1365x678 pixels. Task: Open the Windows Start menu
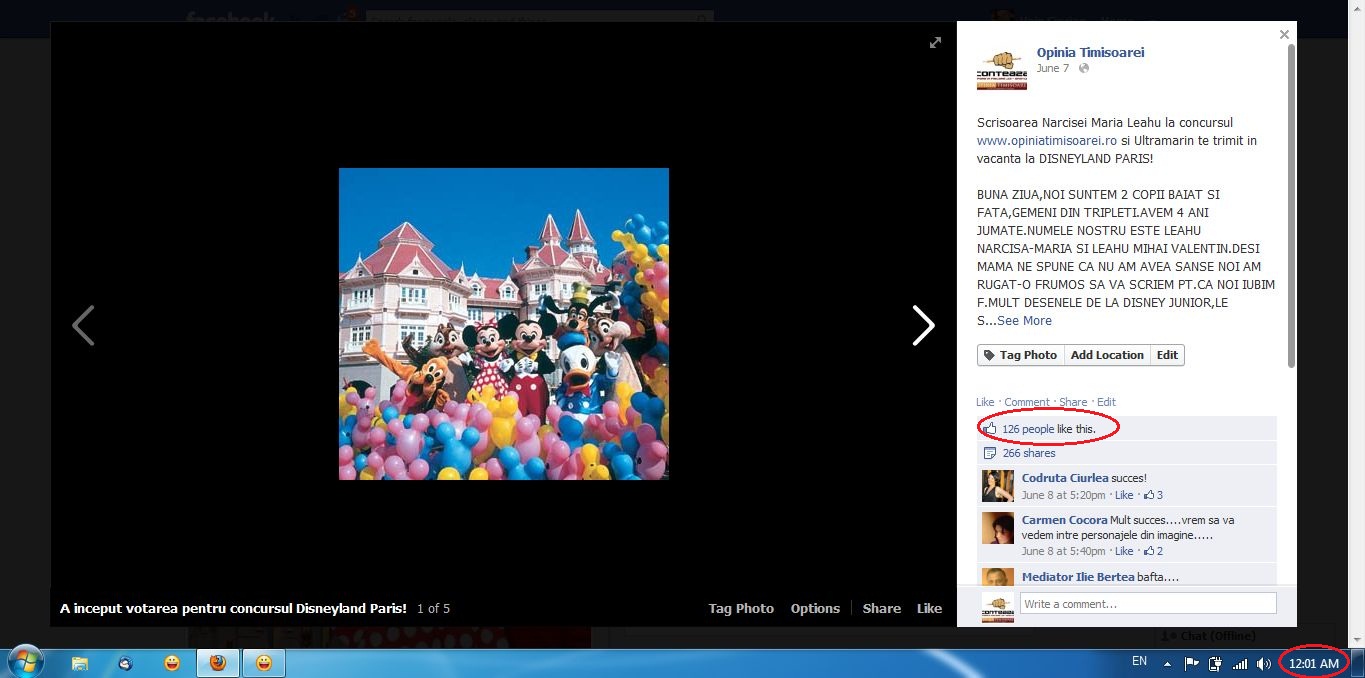point(25,663)
